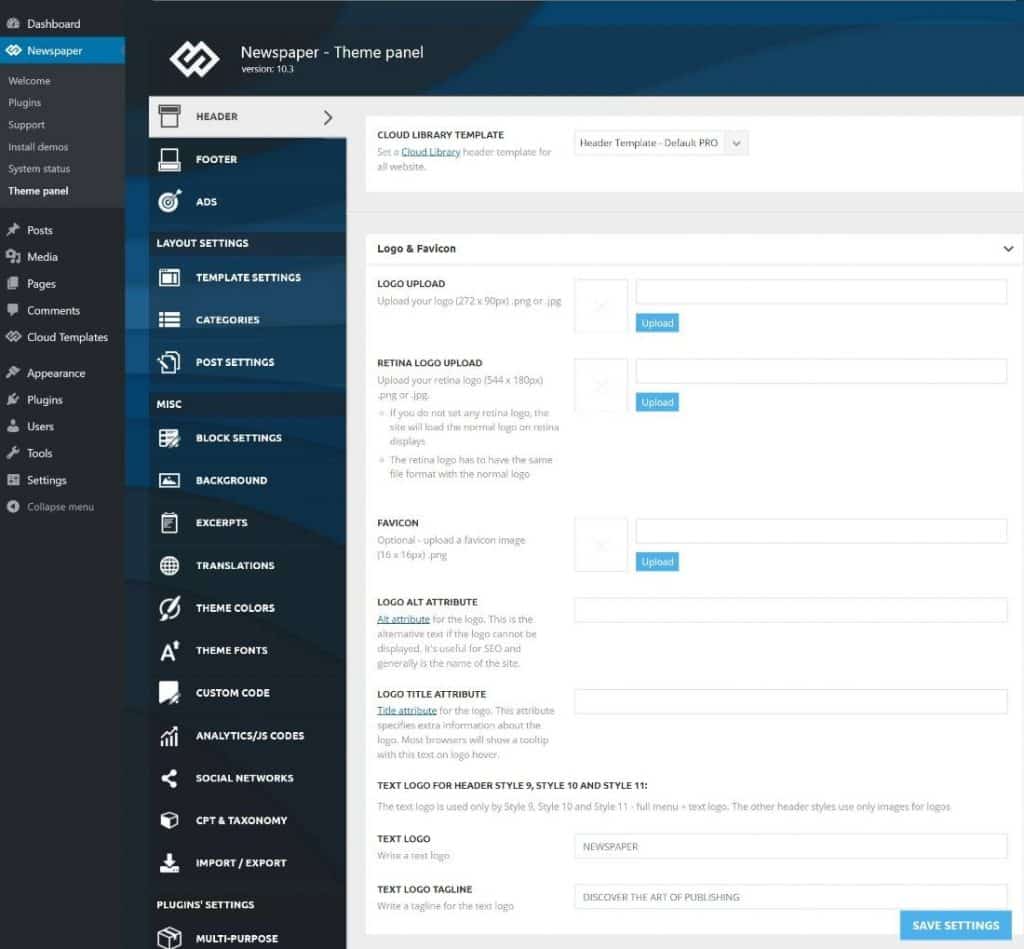Click the Custom Code icon

169,693
